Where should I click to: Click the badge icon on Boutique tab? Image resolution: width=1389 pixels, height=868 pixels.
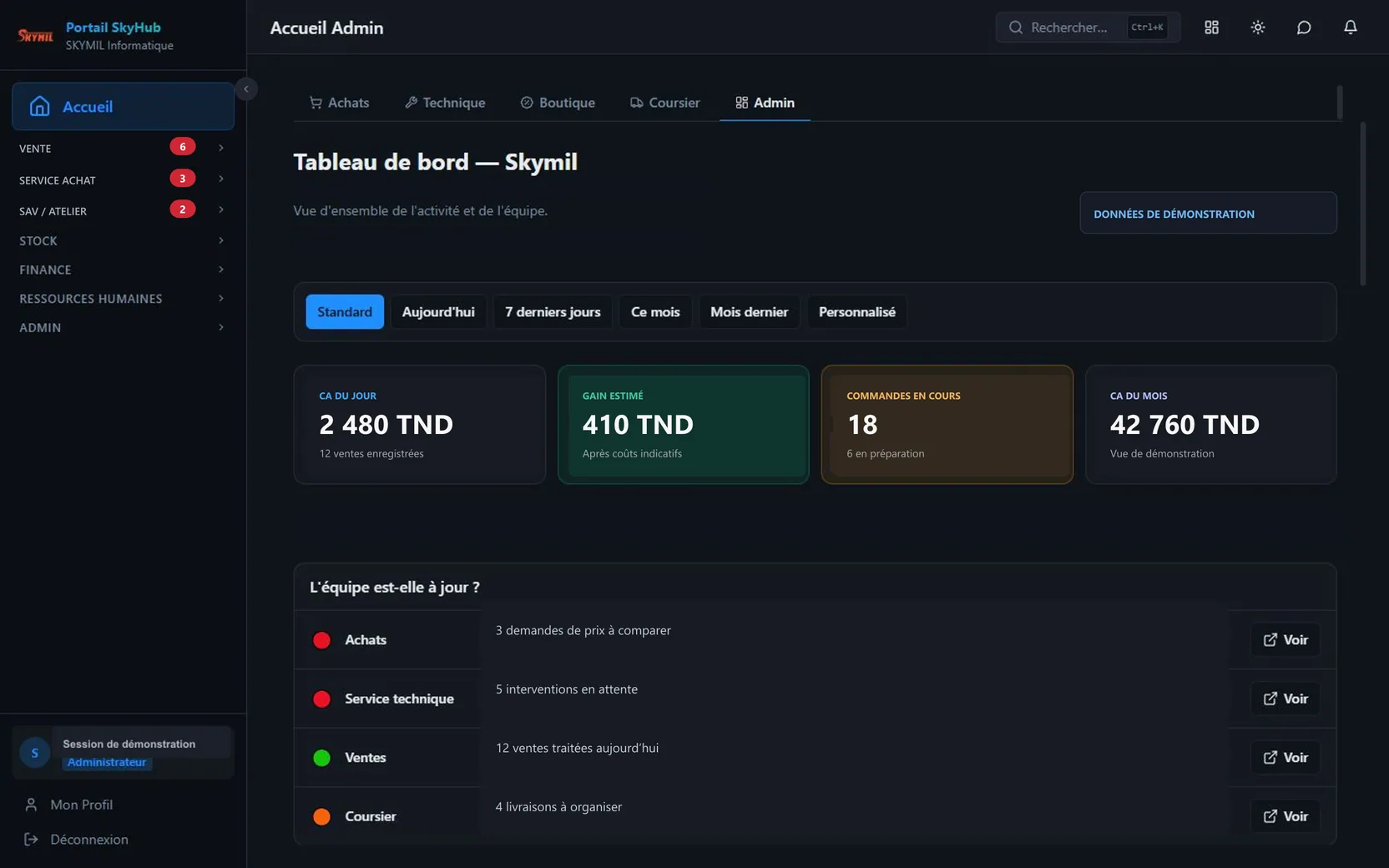527,103
